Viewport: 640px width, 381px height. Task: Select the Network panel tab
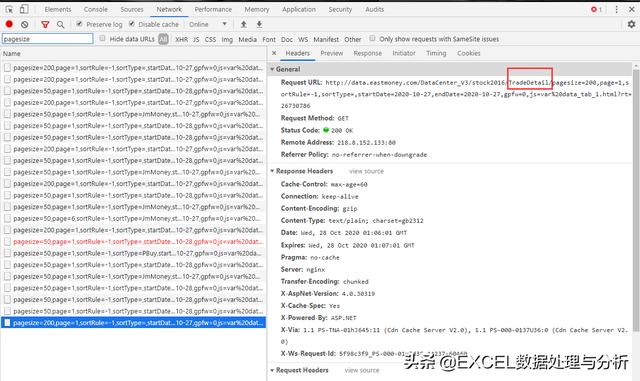(169, 9)
